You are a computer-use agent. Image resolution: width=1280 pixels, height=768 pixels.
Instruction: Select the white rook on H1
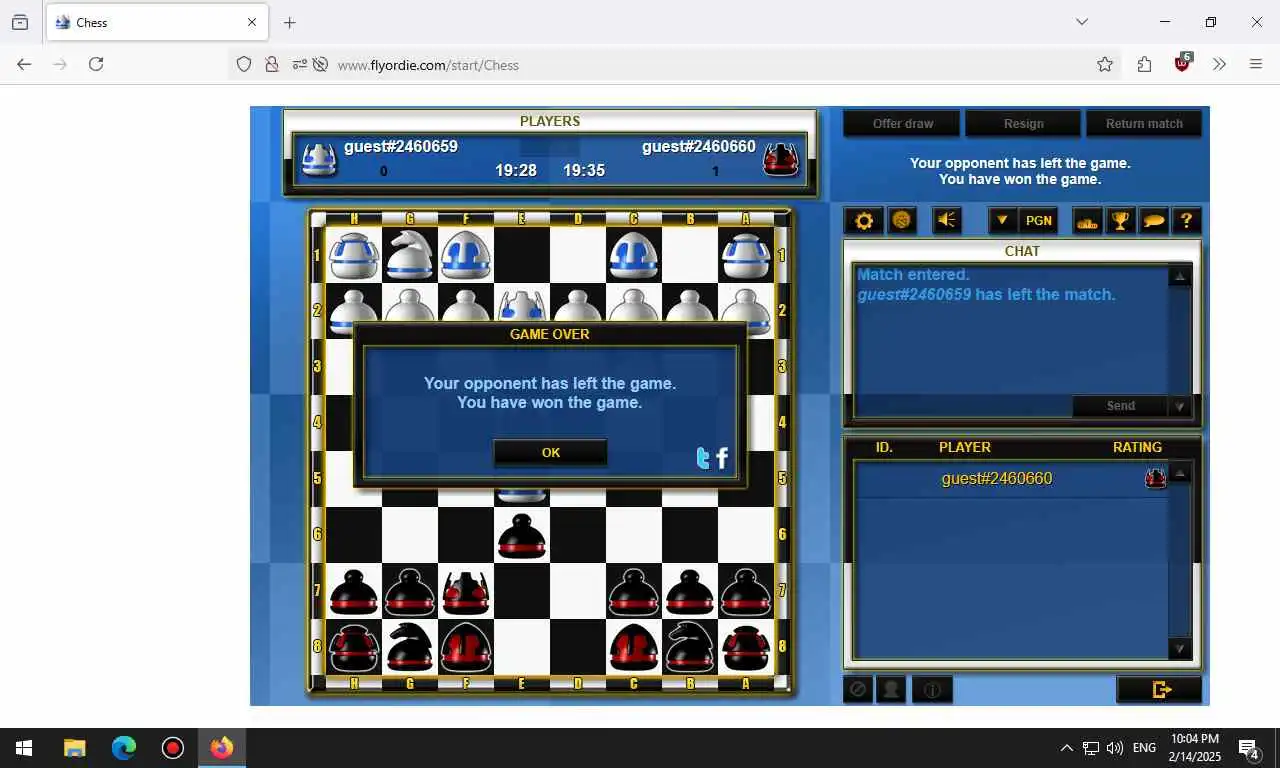pos(354,255)
